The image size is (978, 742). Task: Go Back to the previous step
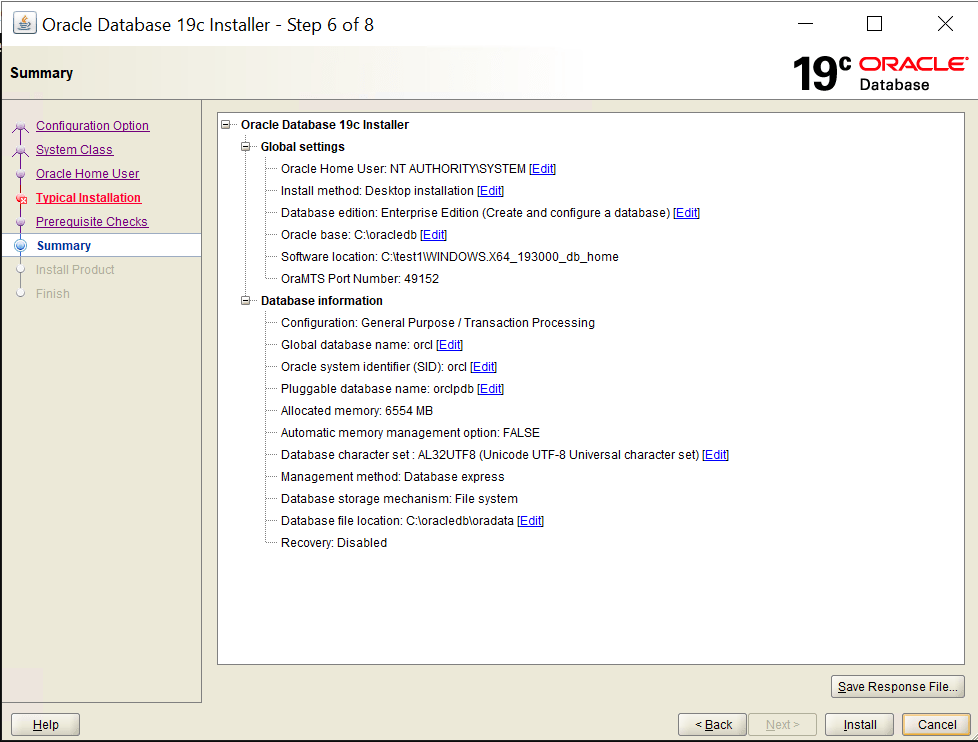click(x=713, y=725)
